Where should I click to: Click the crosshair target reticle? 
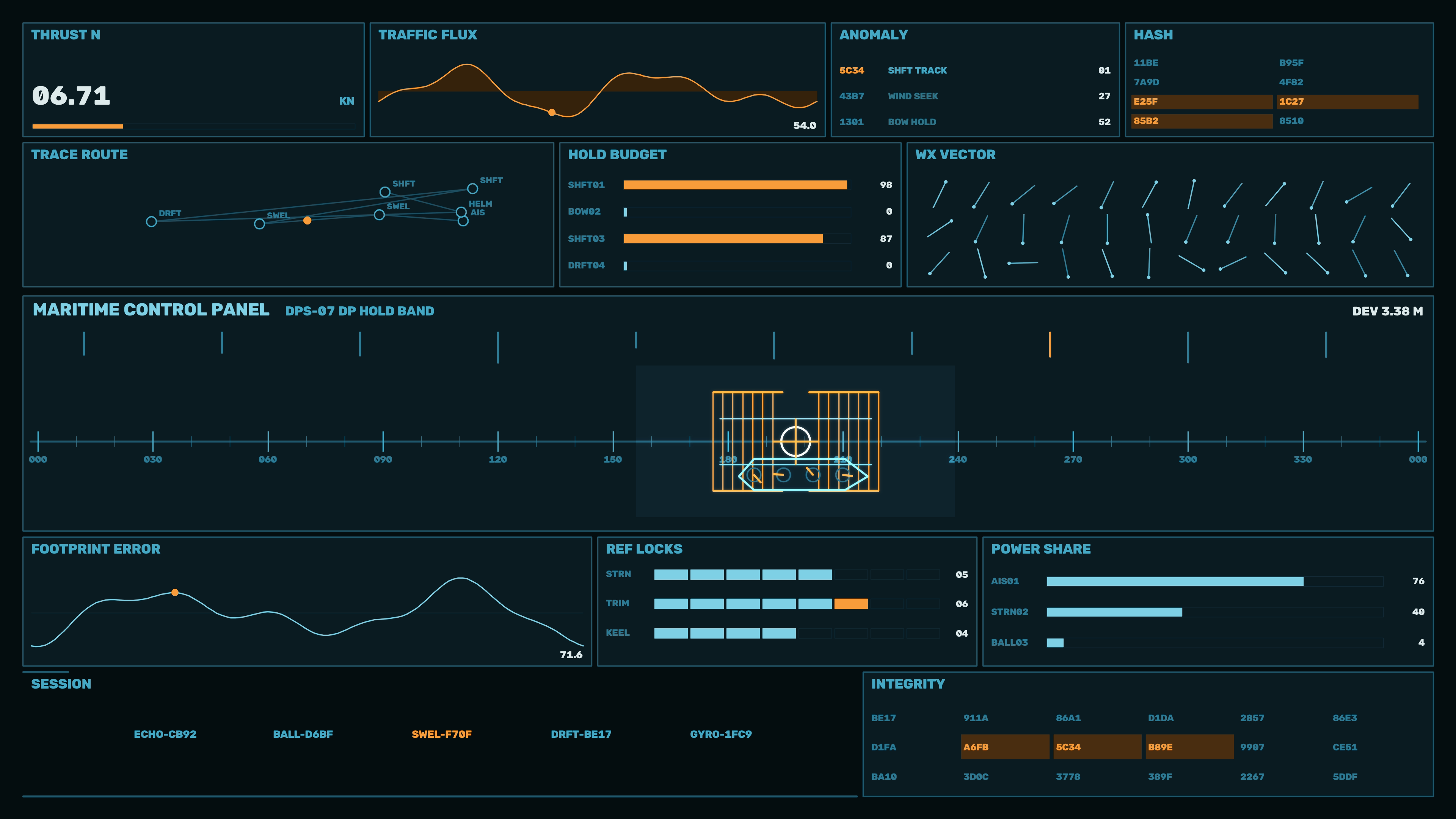tap(795, 441)
